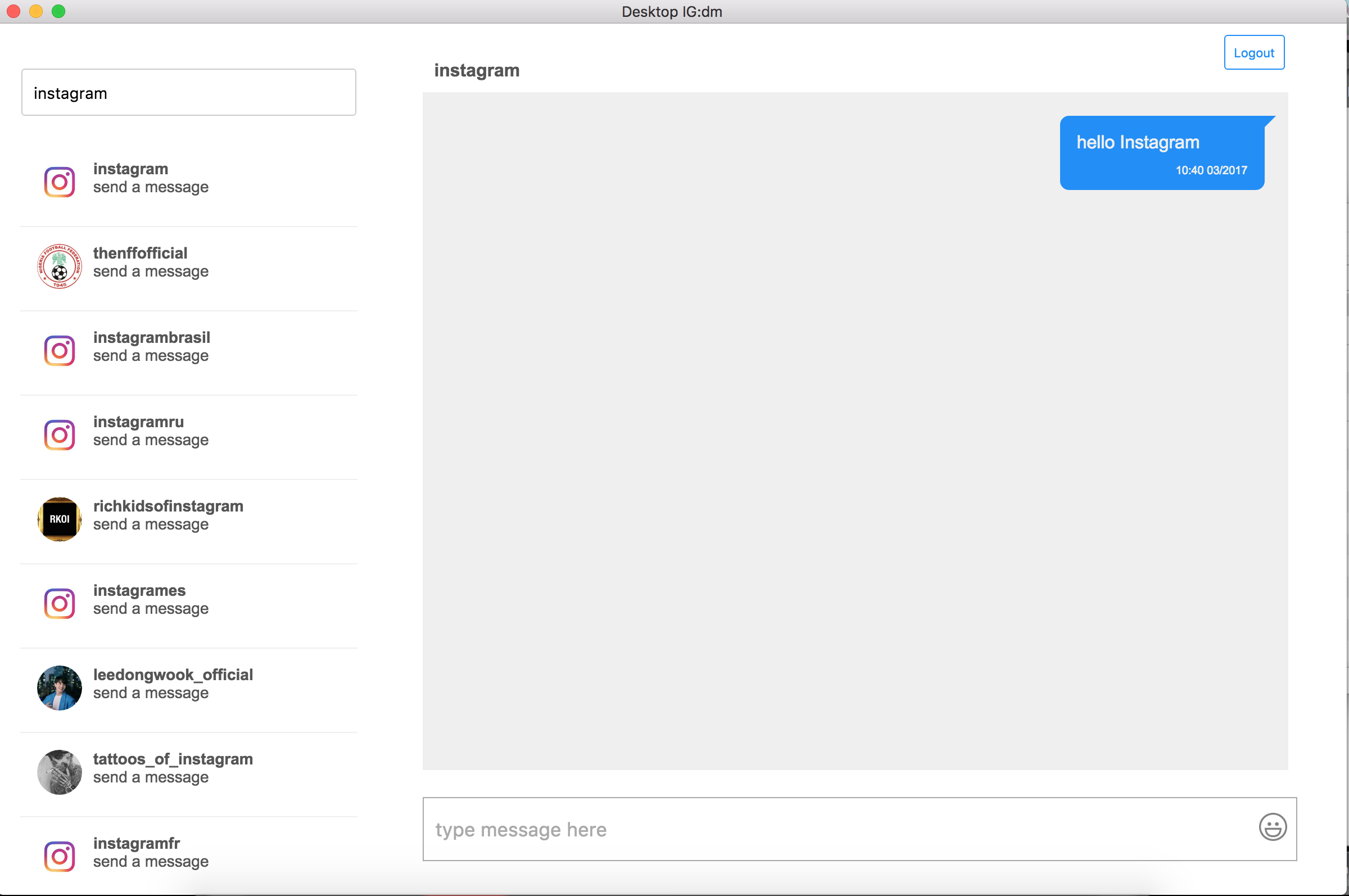Click thenffofficial football federation avatar
Screen dimensions: 1349x896
pyautogui.click(x=60, y=266)
